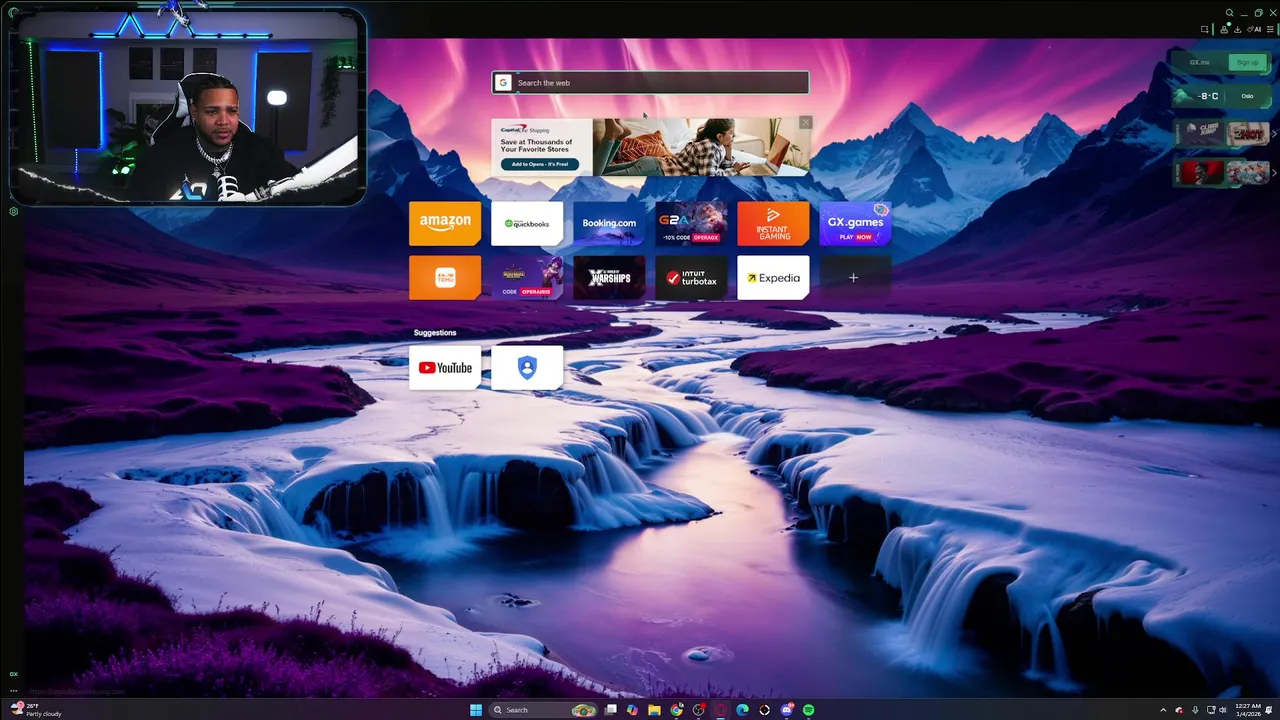Open the Instant Gaming speed dial tile

[x=773, y=223]
